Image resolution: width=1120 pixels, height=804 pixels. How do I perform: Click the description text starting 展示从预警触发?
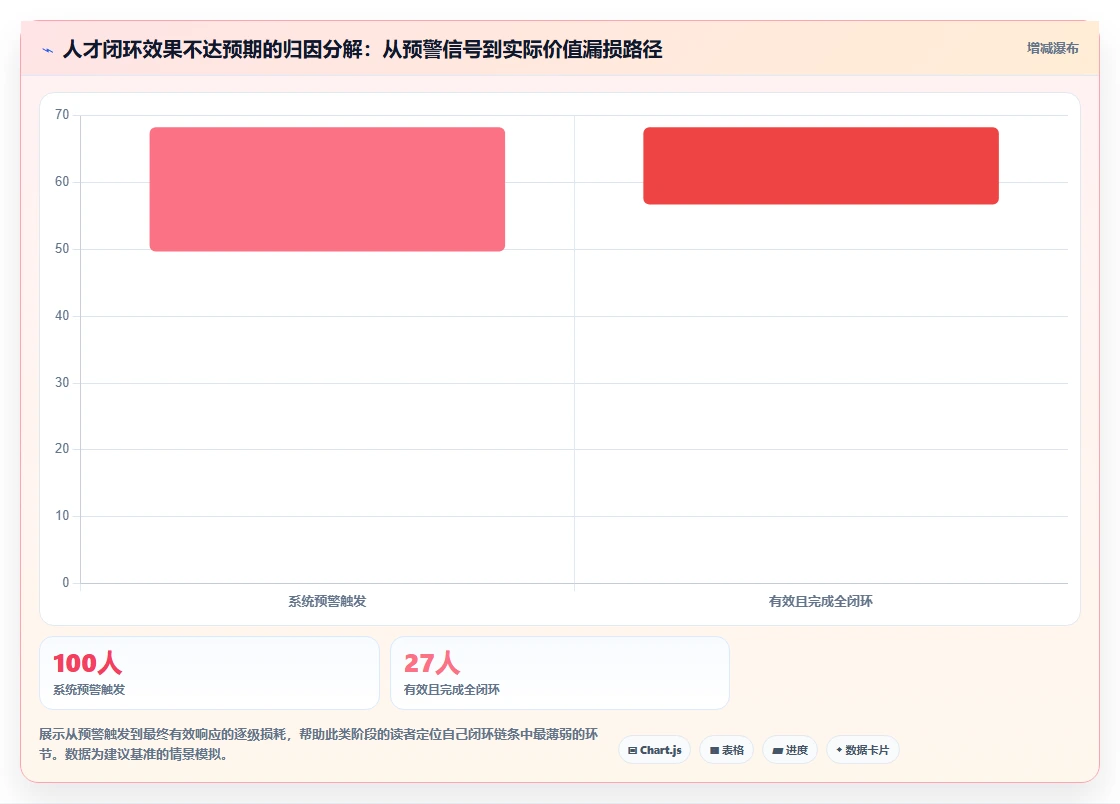tap(319, 744)
